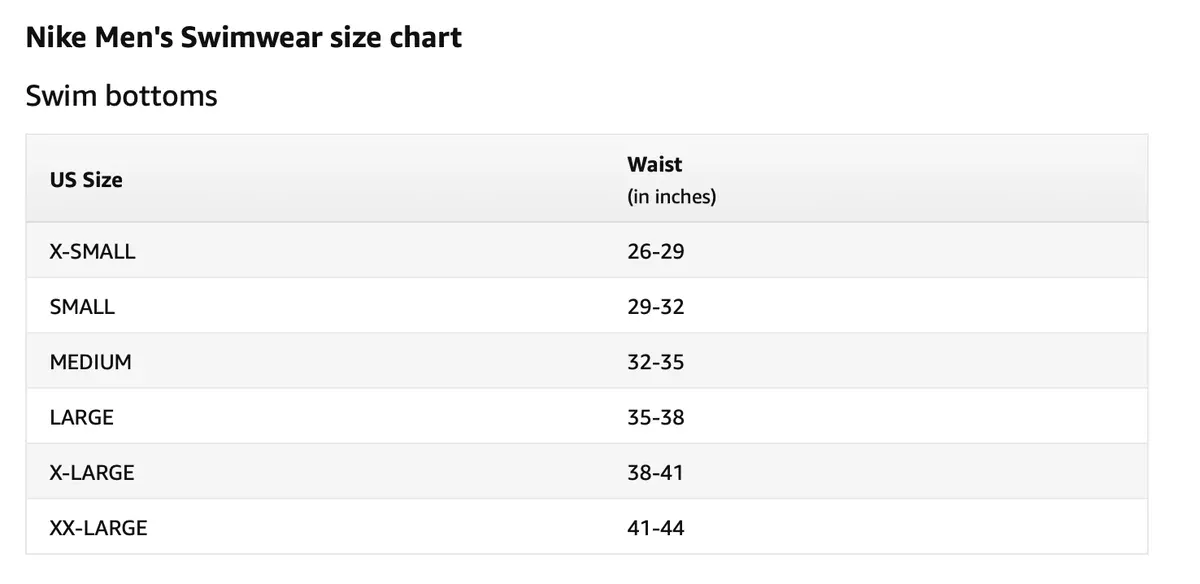Click the 26-29 waist measurement
The image size is (1200, 584).
pyautogui.click(x=656, y=251)
